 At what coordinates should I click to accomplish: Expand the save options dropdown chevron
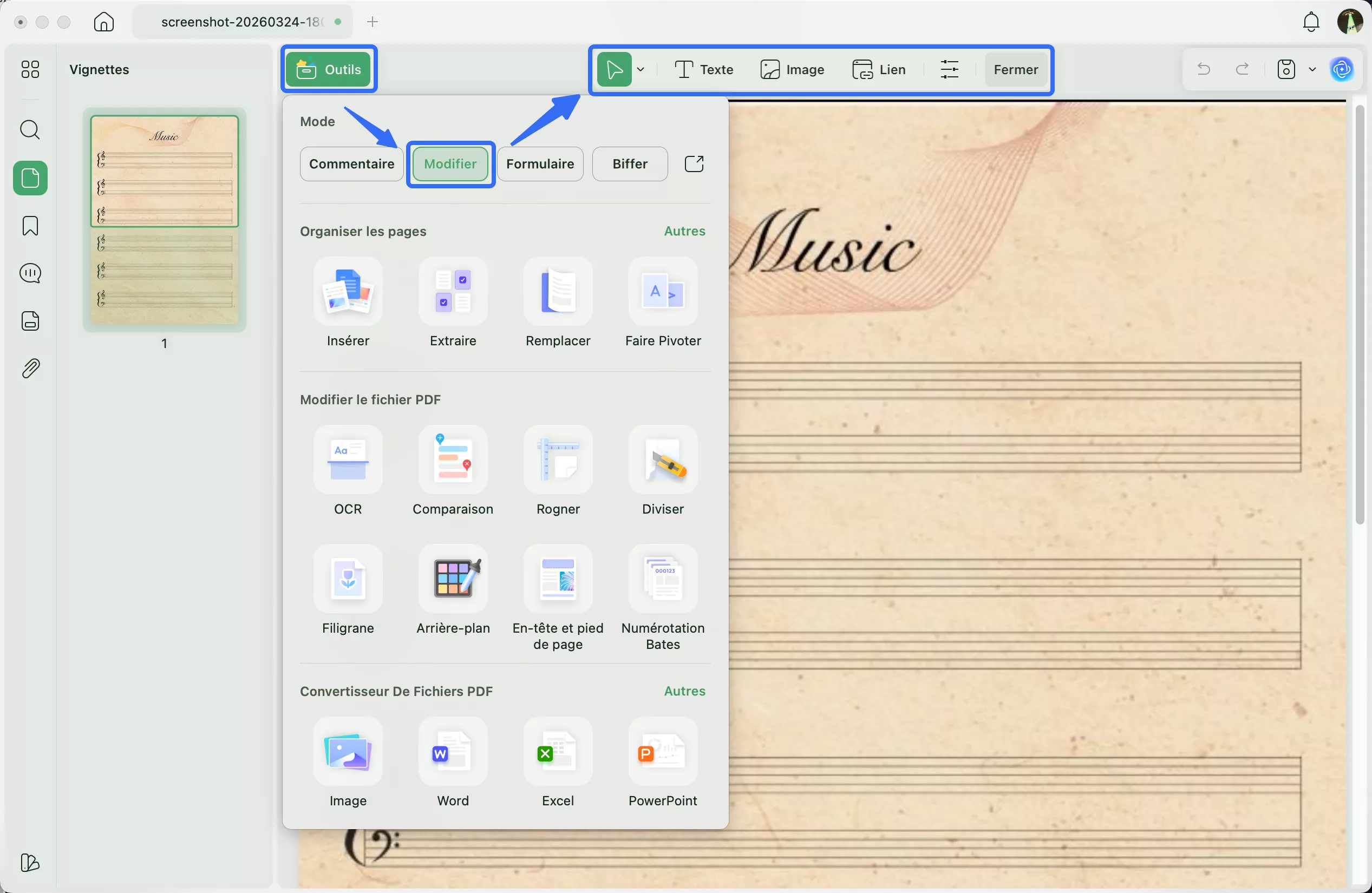tap(1312, 70)
